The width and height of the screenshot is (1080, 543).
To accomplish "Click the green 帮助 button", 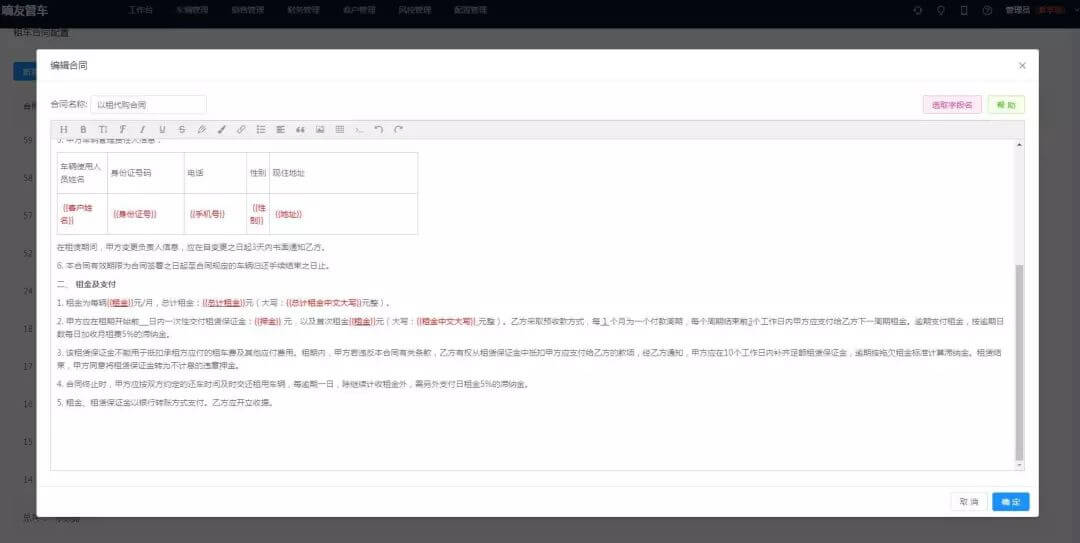I will tap(1006, 105).
